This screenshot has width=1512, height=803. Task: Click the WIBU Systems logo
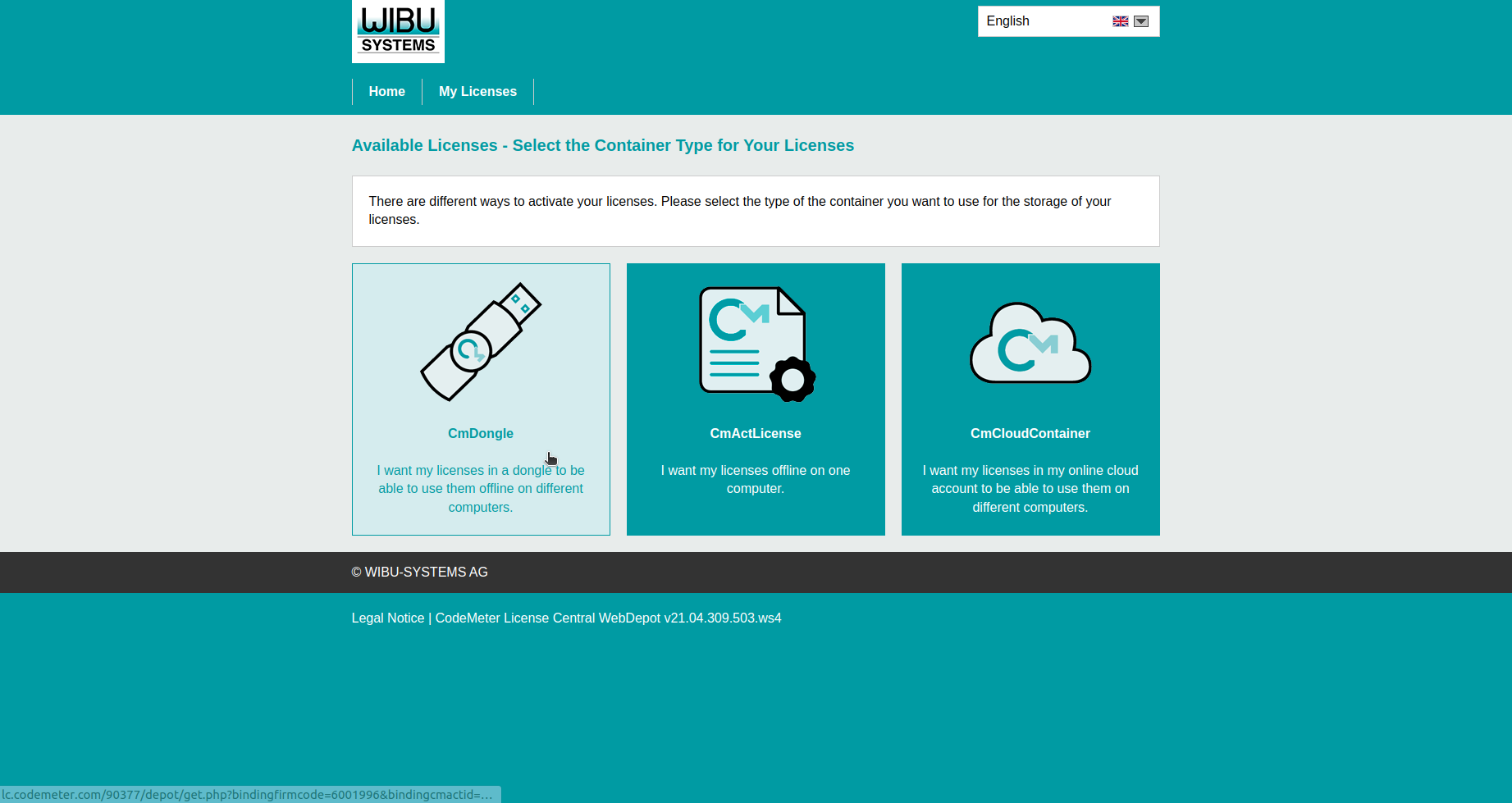click(398, 31)
